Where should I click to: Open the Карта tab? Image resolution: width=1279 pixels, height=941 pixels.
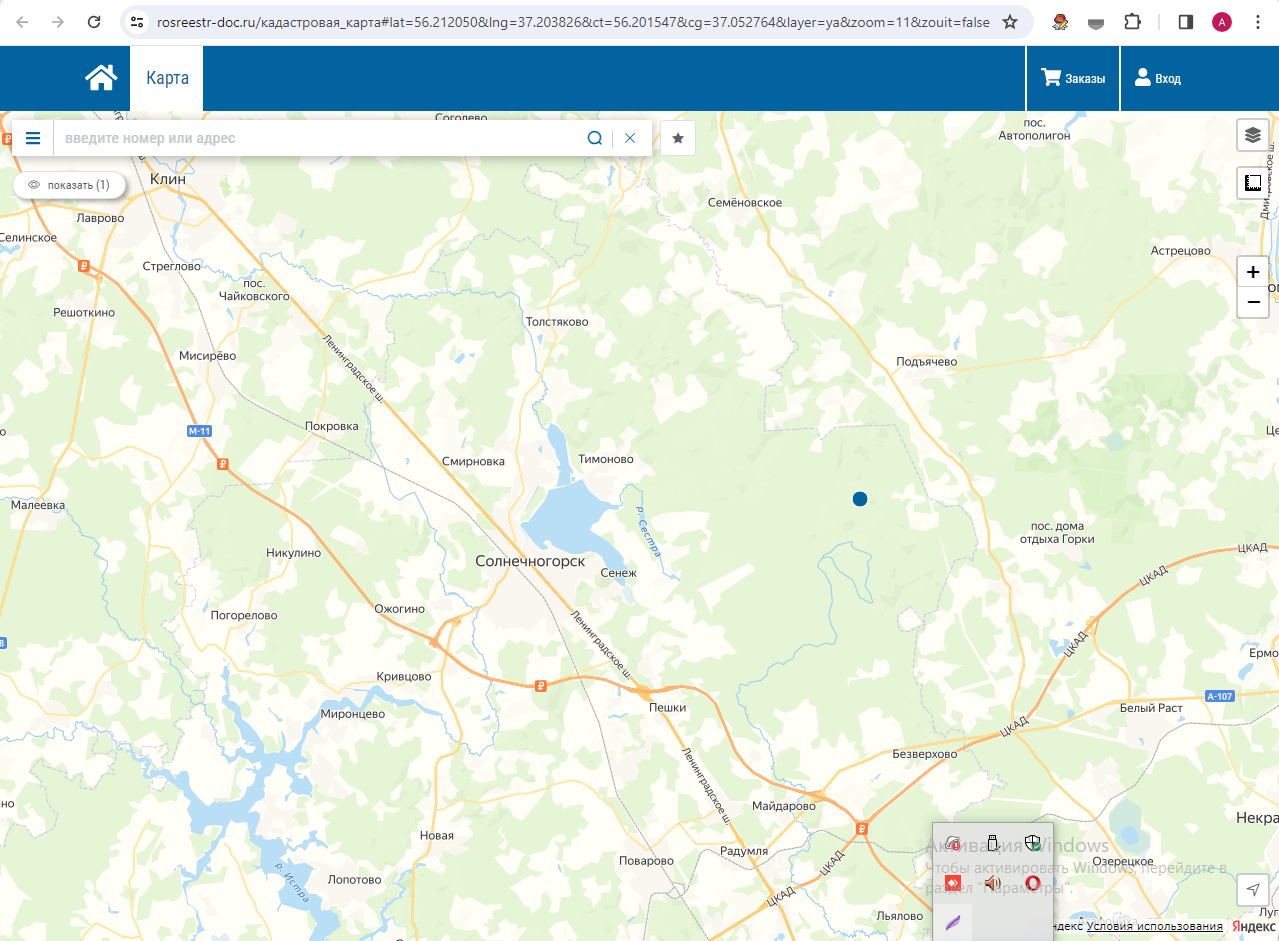tap(167, 78)
